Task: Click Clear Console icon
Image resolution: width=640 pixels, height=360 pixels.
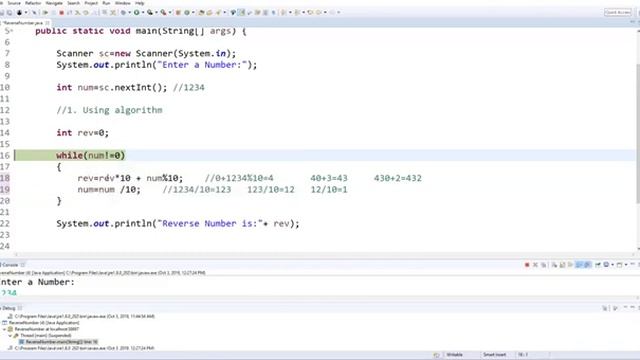Action: point(554,265)
